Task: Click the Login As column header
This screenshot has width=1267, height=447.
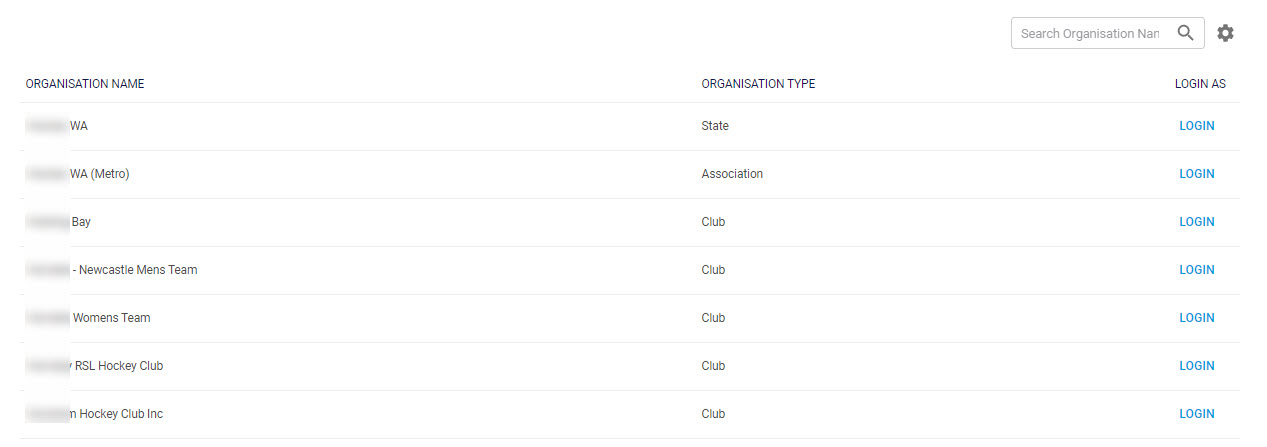Action: 1199,84
